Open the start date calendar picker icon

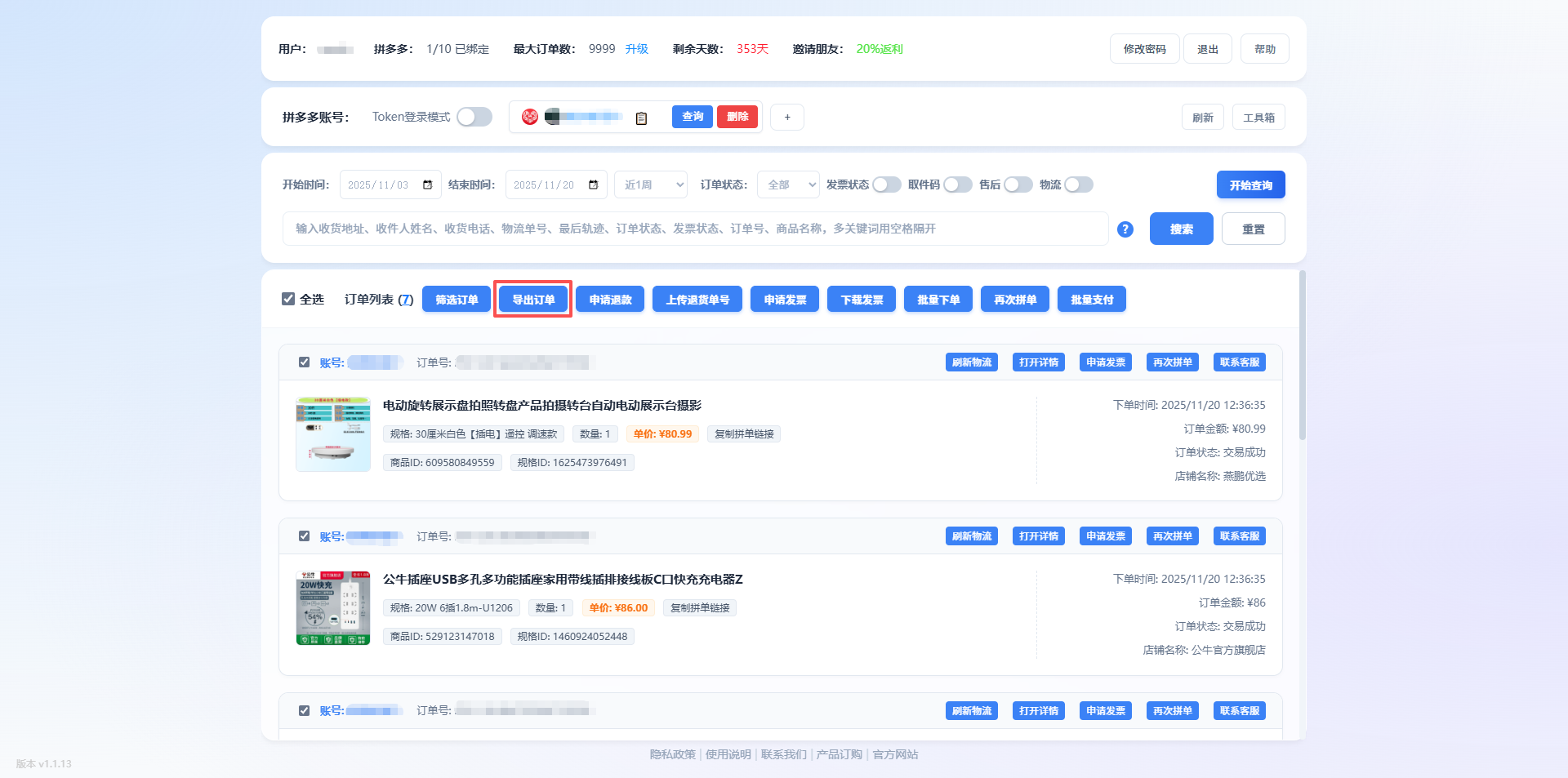coord(427,185)
